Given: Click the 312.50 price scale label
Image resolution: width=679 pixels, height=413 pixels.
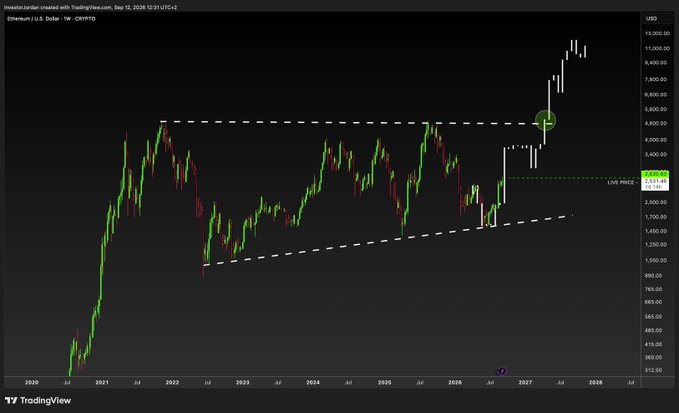Looking at the screenshot, I should tap(653, 370).
